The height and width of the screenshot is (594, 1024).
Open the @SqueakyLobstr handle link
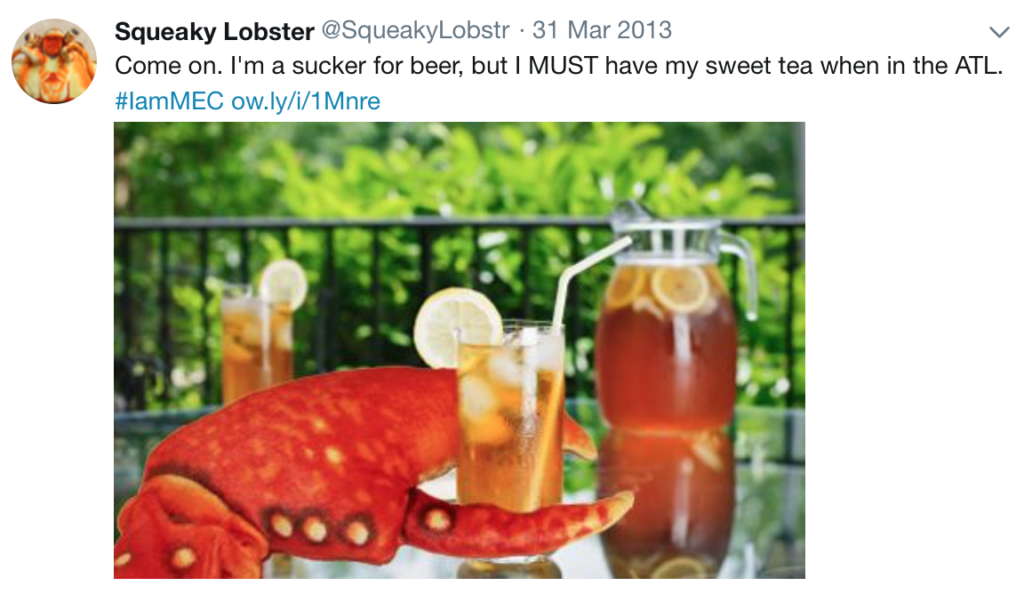tap(418, 31)
